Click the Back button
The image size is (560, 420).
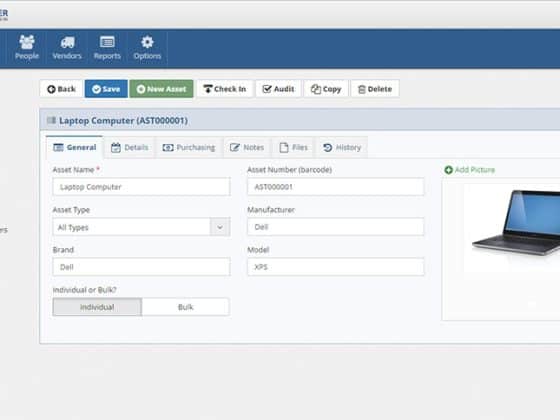[x=61, y=89]
